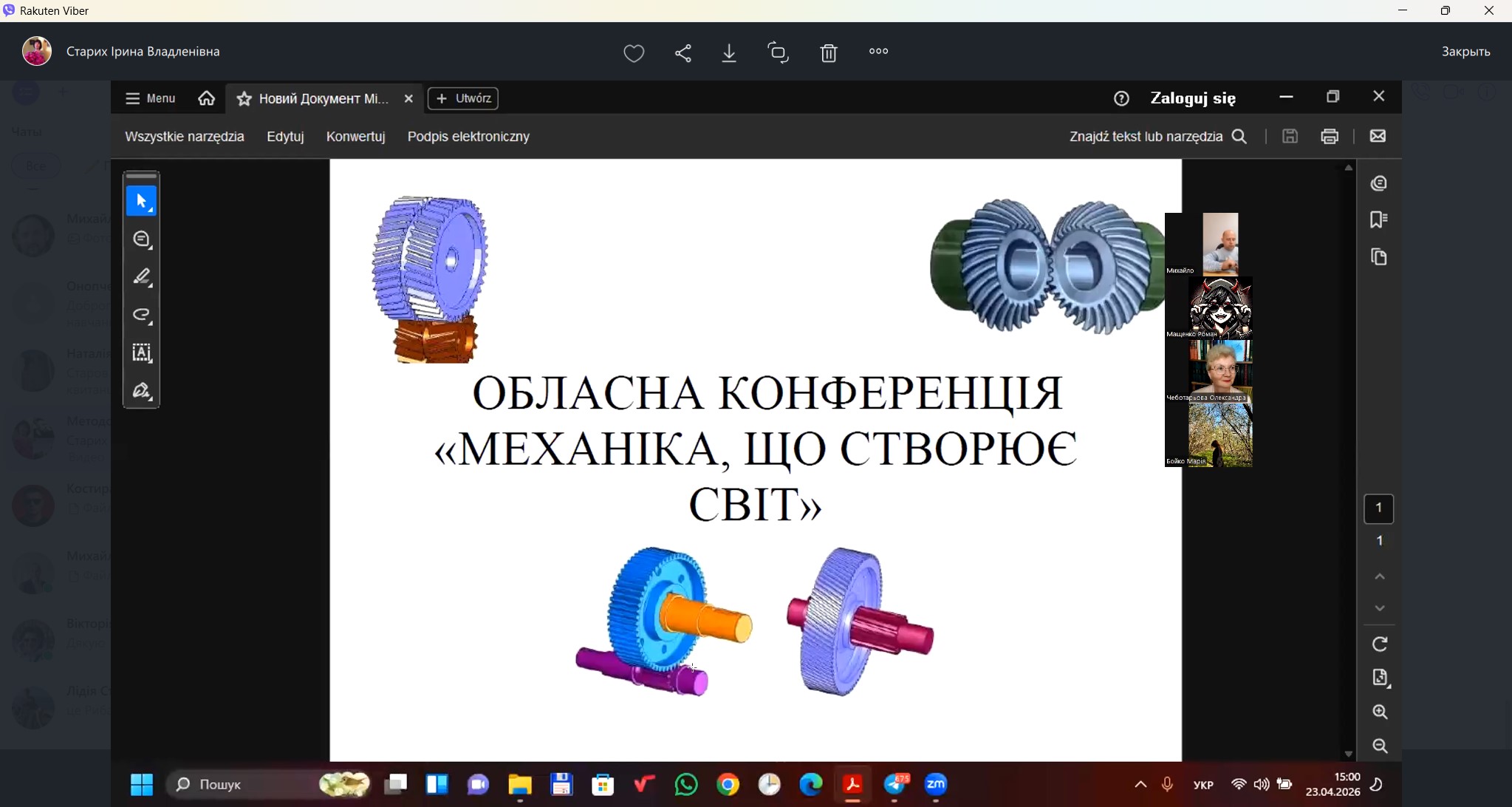
Task: Click the rotate page icon
Action: pyautogui.click(x=1380, y=644)
